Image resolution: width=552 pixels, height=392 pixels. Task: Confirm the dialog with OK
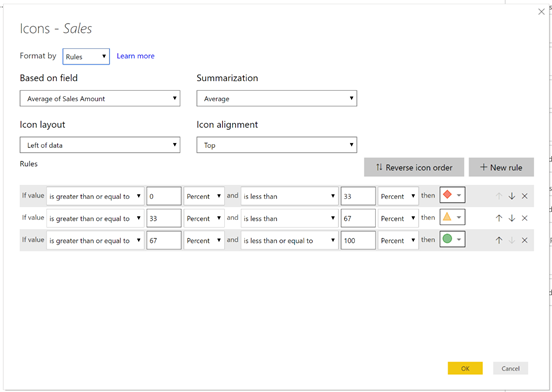click(465, 368)
